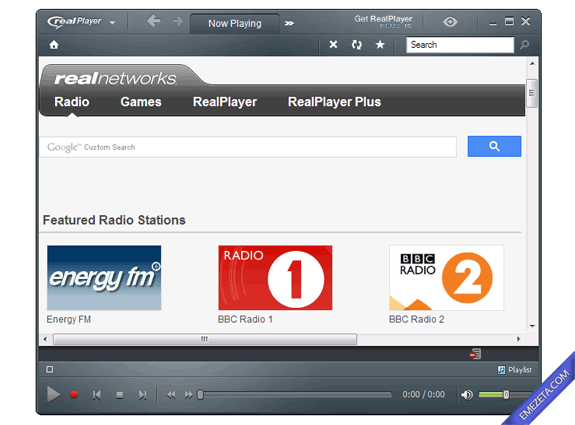Toggle the Playlist panel

(514, 370)
